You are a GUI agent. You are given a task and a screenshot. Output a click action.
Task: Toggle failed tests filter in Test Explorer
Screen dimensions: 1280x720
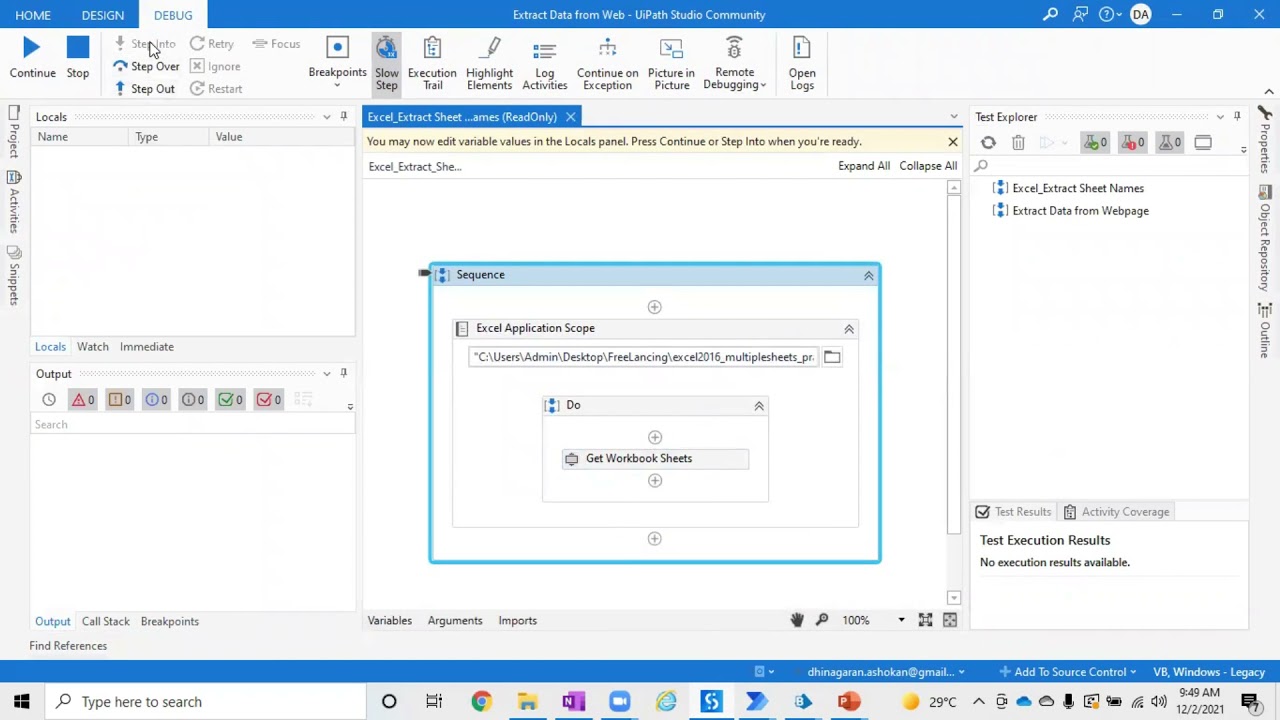click(1133, 143)
